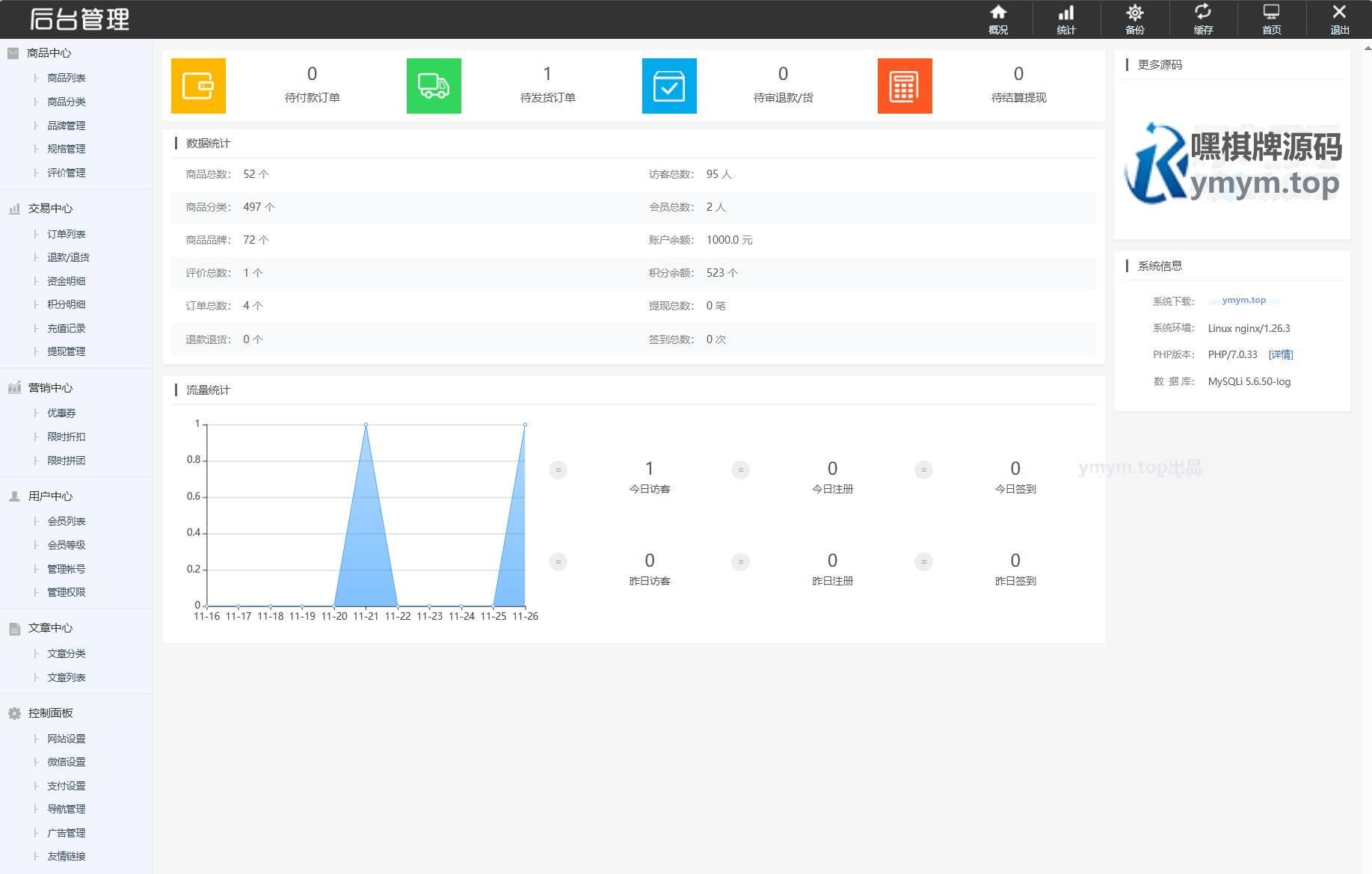
Task: Click the 用户中心 person icon
Action: [14, 496]
